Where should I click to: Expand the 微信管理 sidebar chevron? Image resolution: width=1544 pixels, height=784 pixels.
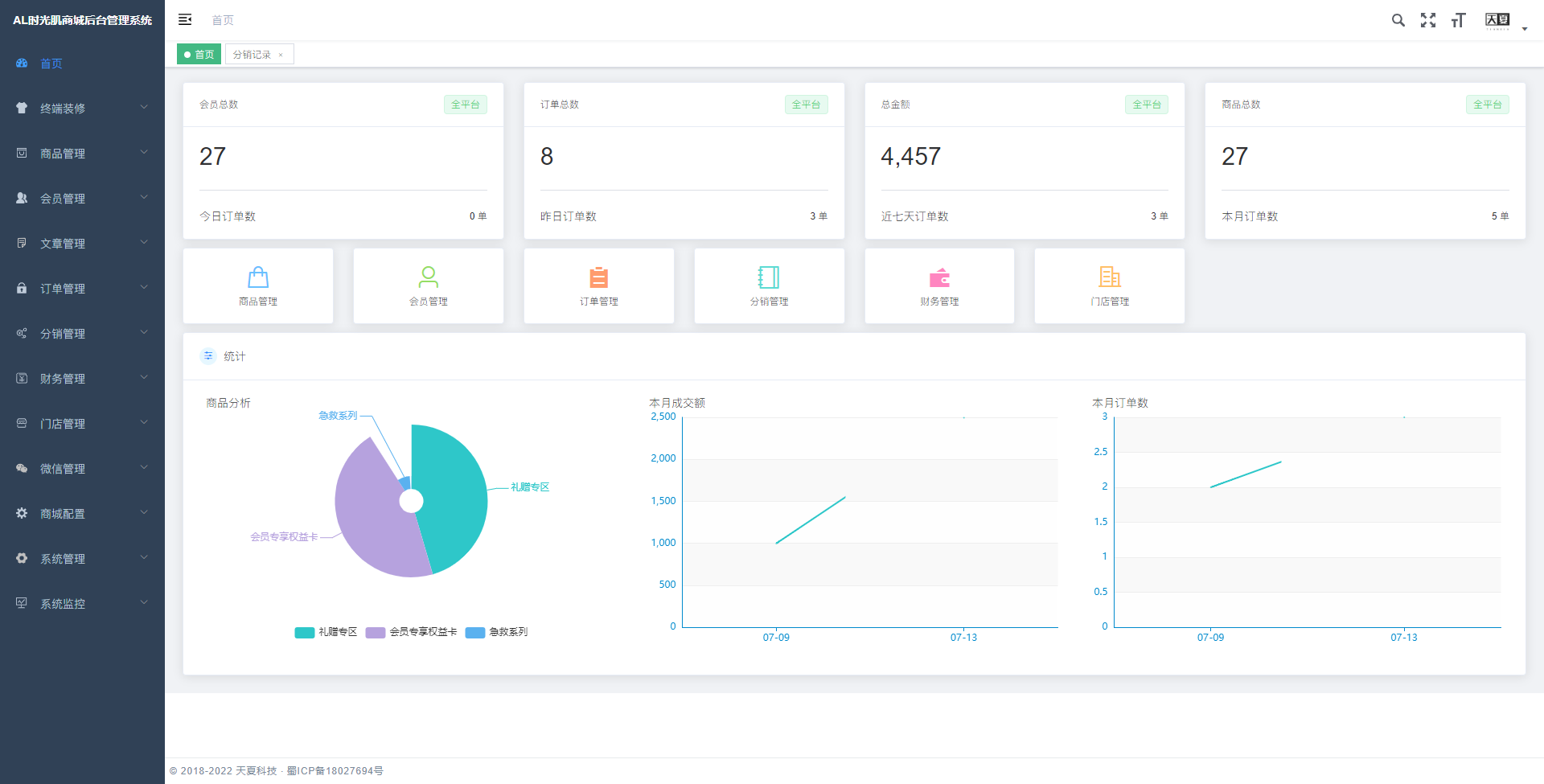pyautogui.click(x=144, y=467)
